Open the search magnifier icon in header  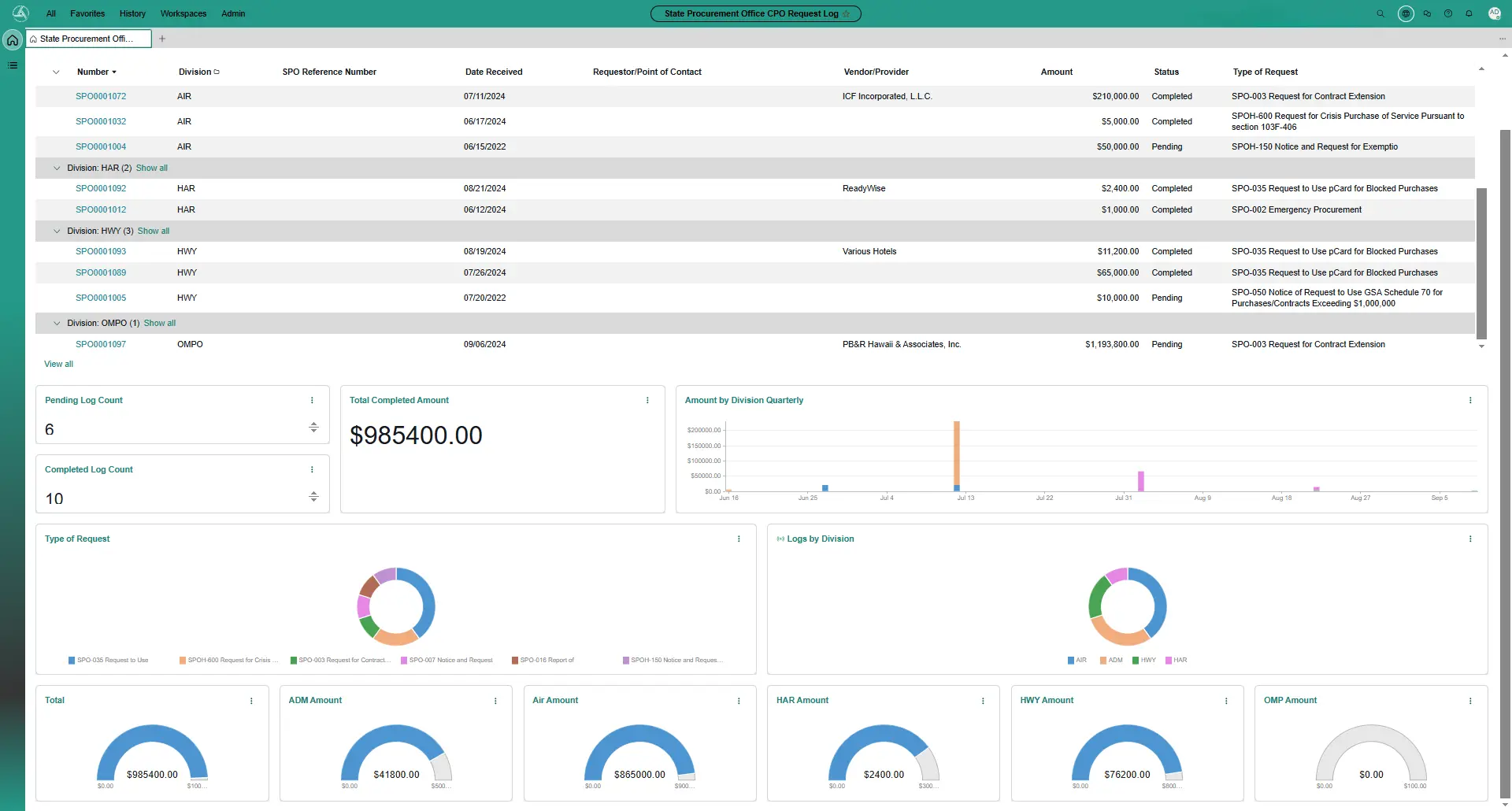point(1380,13)
